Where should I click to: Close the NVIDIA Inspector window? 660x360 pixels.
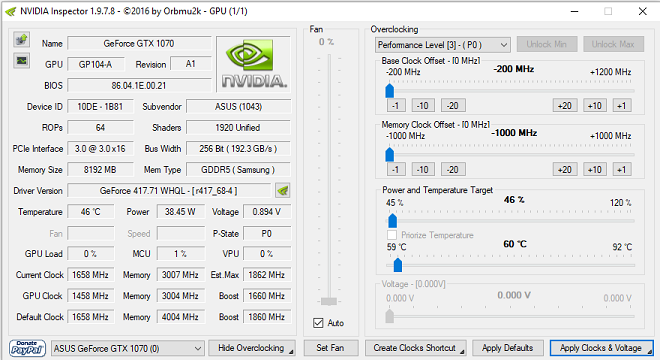642,11
